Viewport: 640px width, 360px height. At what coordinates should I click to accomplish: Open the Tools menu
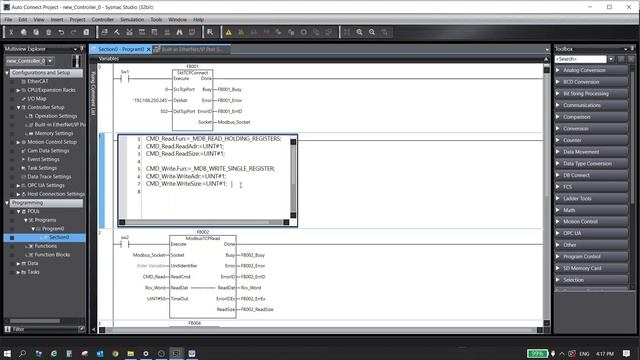156,20
